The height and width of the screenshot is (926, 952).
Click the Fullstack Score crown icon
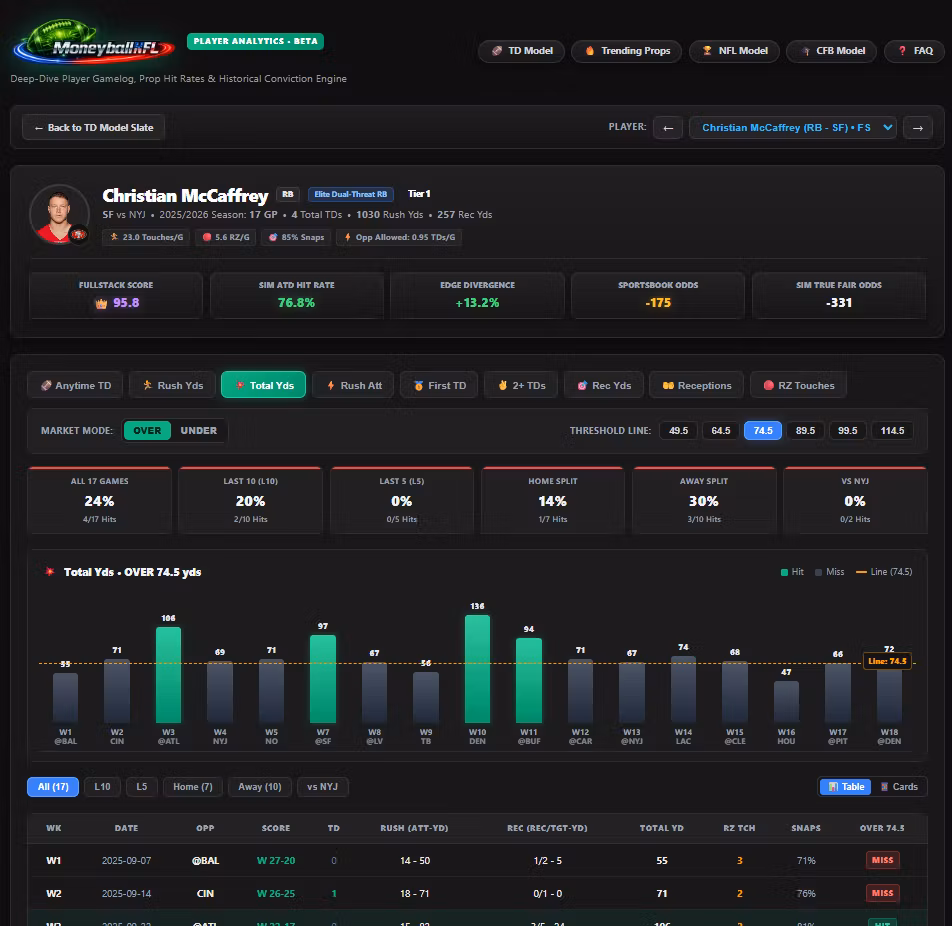click(x=101, y=303)
